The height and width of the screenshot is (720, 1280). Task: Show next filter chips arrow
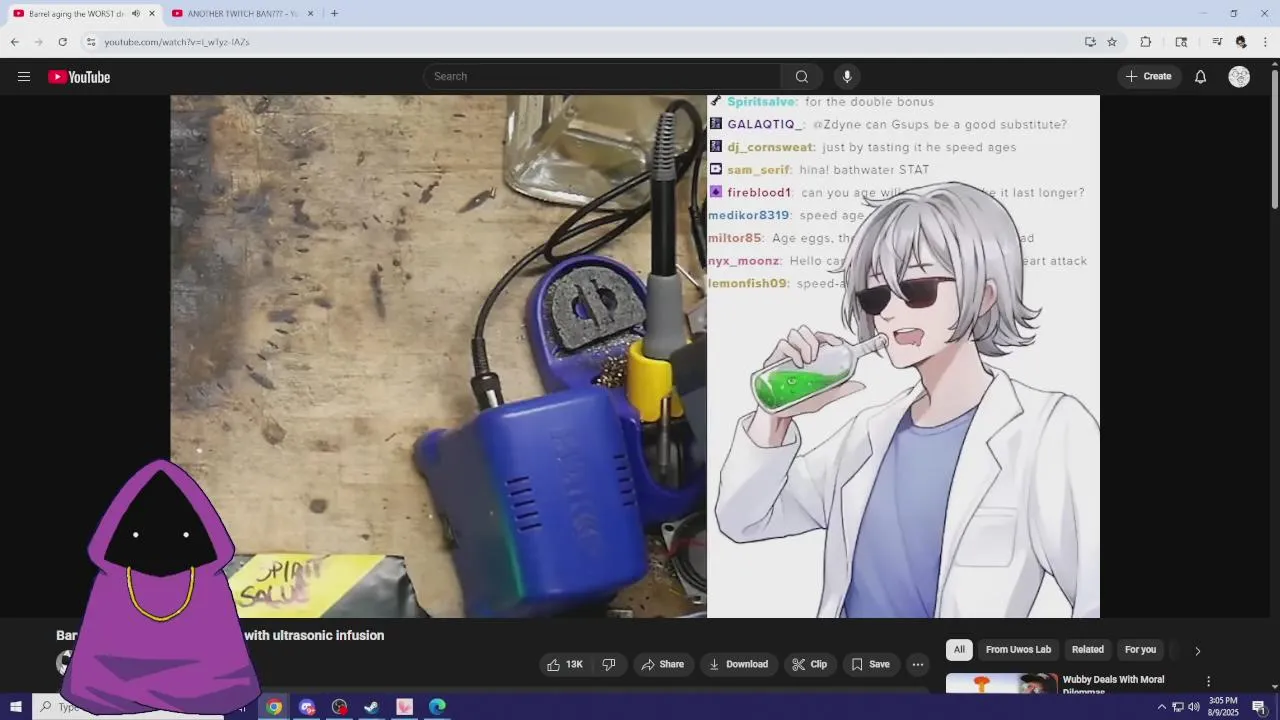(1197, 651)
